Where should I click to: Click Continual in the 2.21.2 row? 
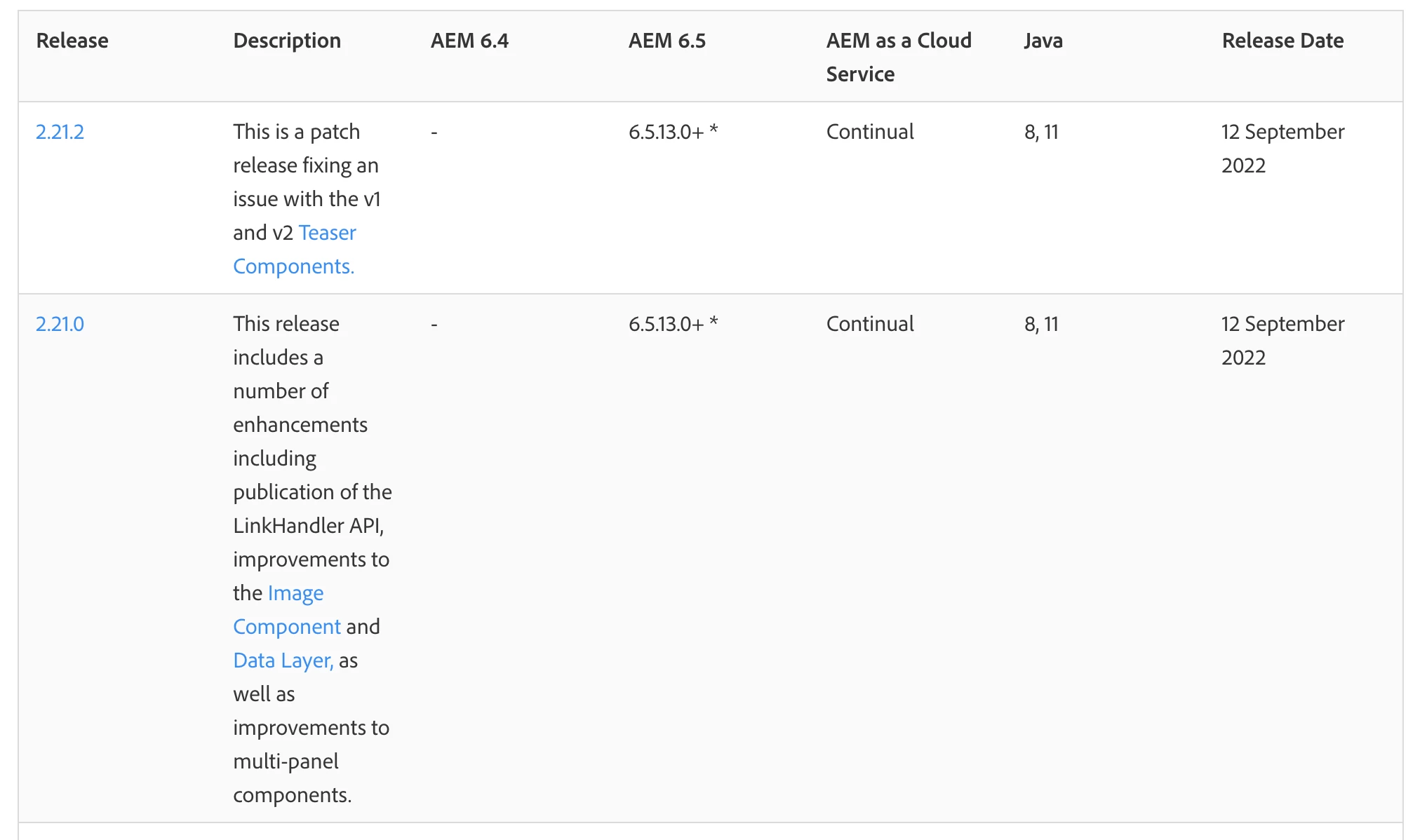click(869, 132)
